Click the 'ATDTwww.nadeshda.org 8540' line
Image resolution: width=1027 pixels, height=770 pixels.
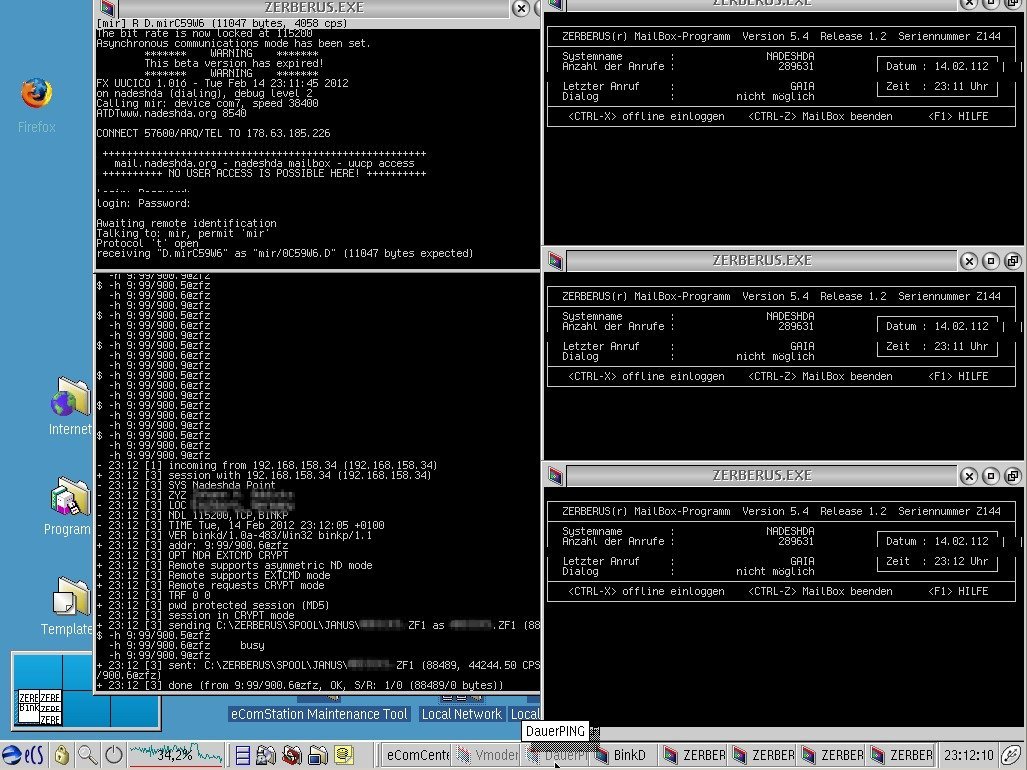click(171, 113)
